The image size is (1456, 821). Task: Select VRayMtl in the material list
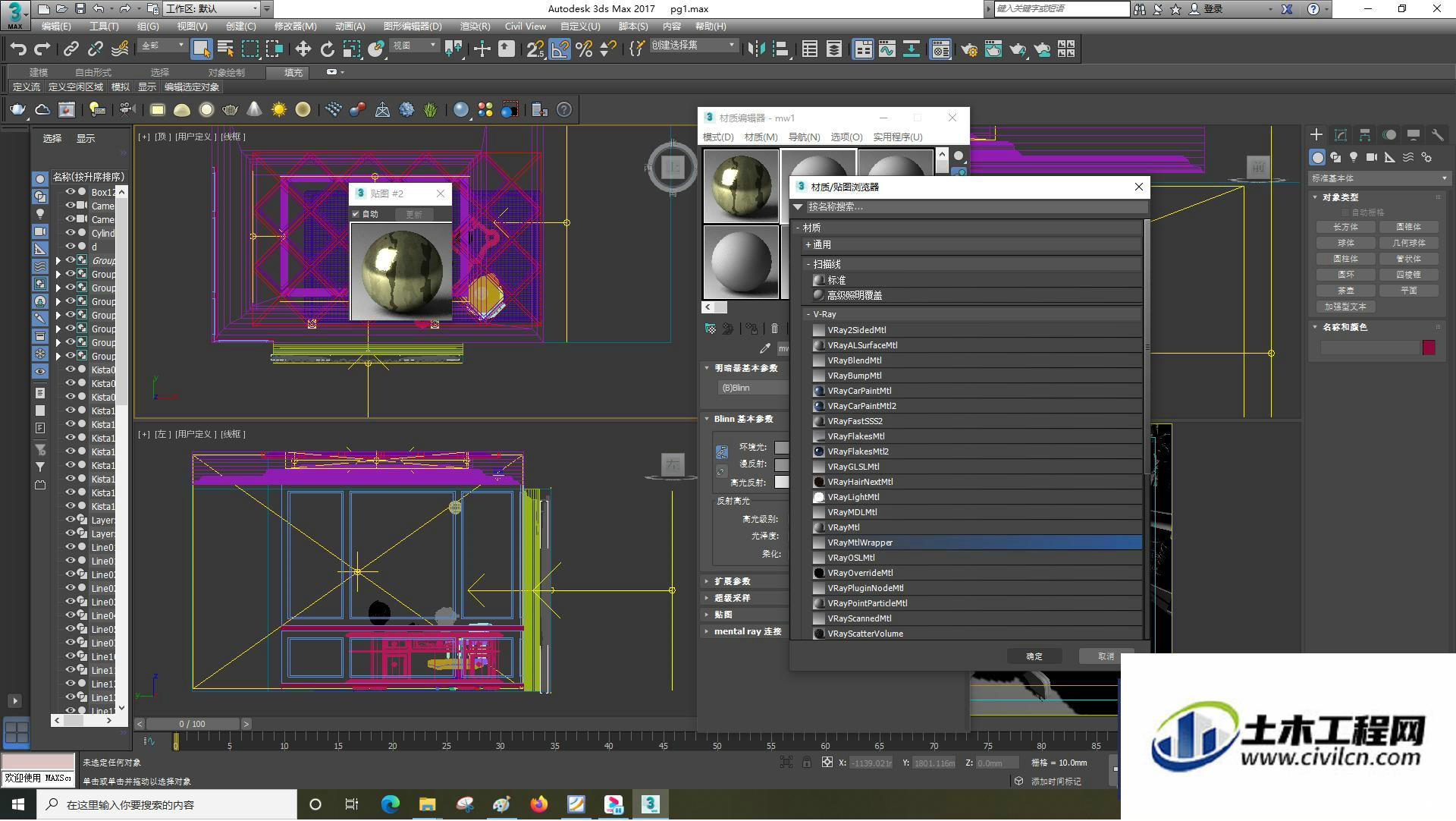point(977,527)
